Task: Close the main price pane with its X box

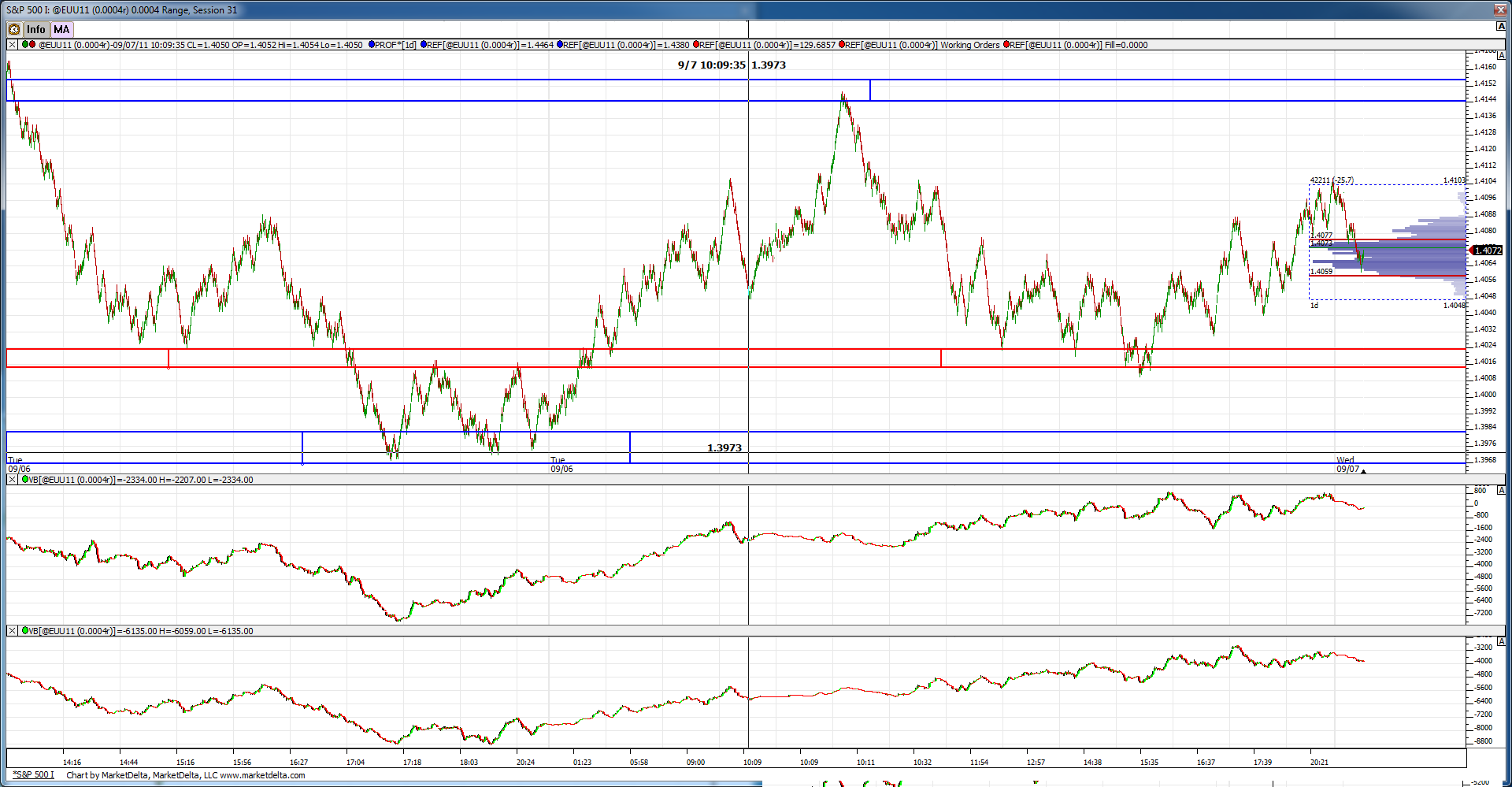Action: pyautogui.click(x=12, y=45)
